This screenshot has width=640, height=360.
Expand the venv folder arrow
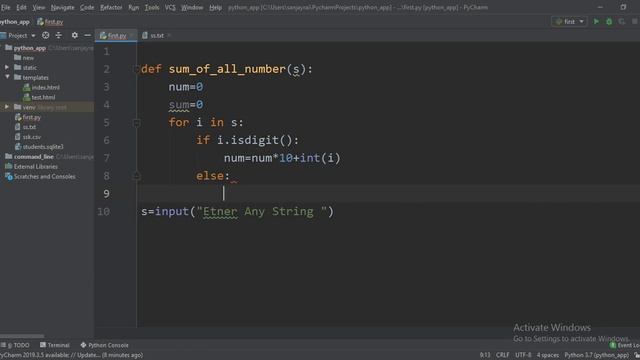7,107
